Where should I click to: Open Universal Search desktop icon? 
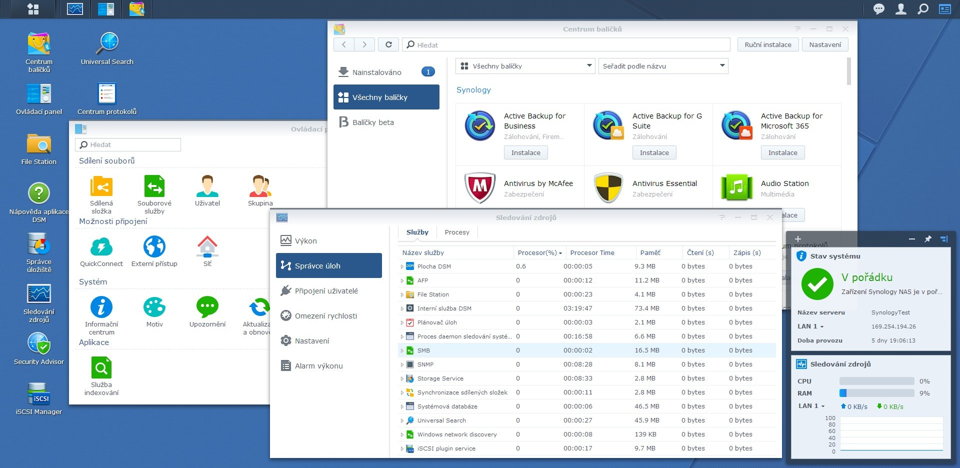[107, 43]
